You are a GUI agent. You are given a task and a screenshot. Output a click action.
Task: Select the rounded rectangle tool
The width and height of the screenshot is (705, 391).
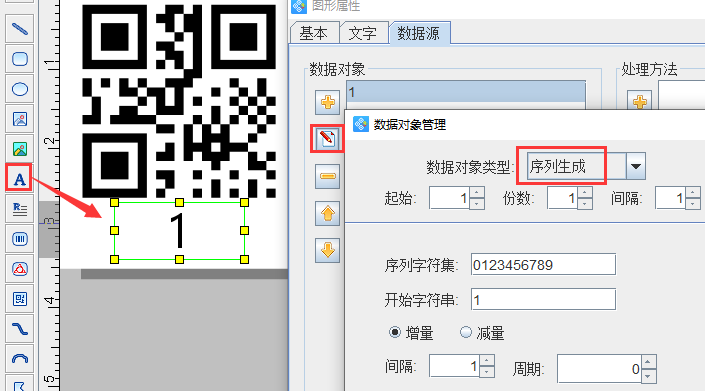(x=19, y=59)
